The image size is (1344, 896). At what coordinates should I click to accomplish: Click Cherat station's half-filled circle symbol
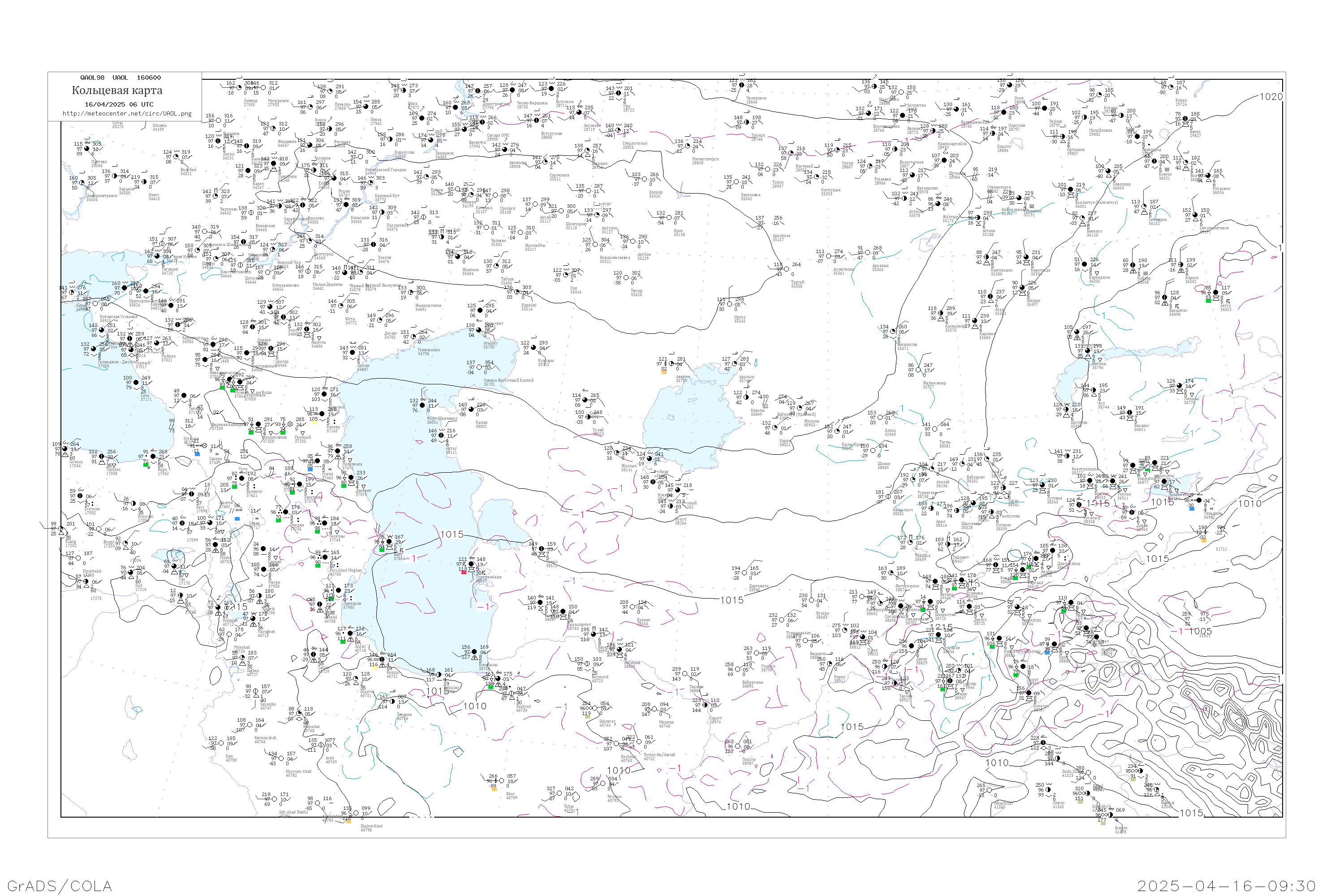1048,790
